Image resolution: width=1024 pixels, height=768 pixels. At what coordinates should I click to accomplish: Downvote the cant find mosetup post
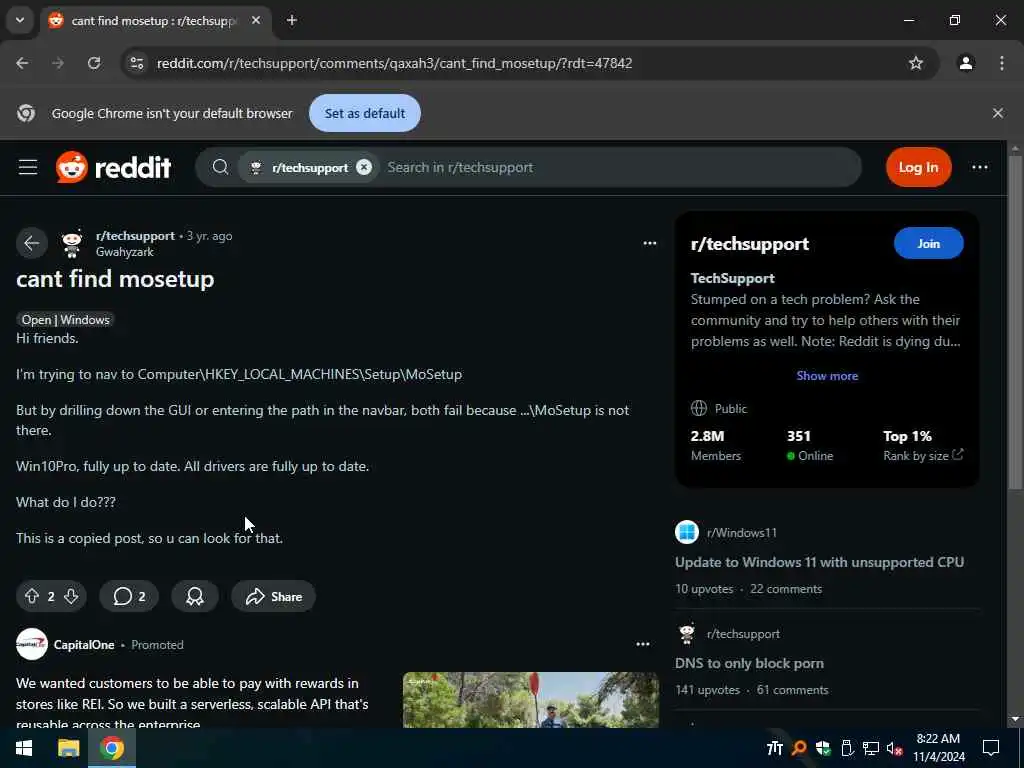71,596
